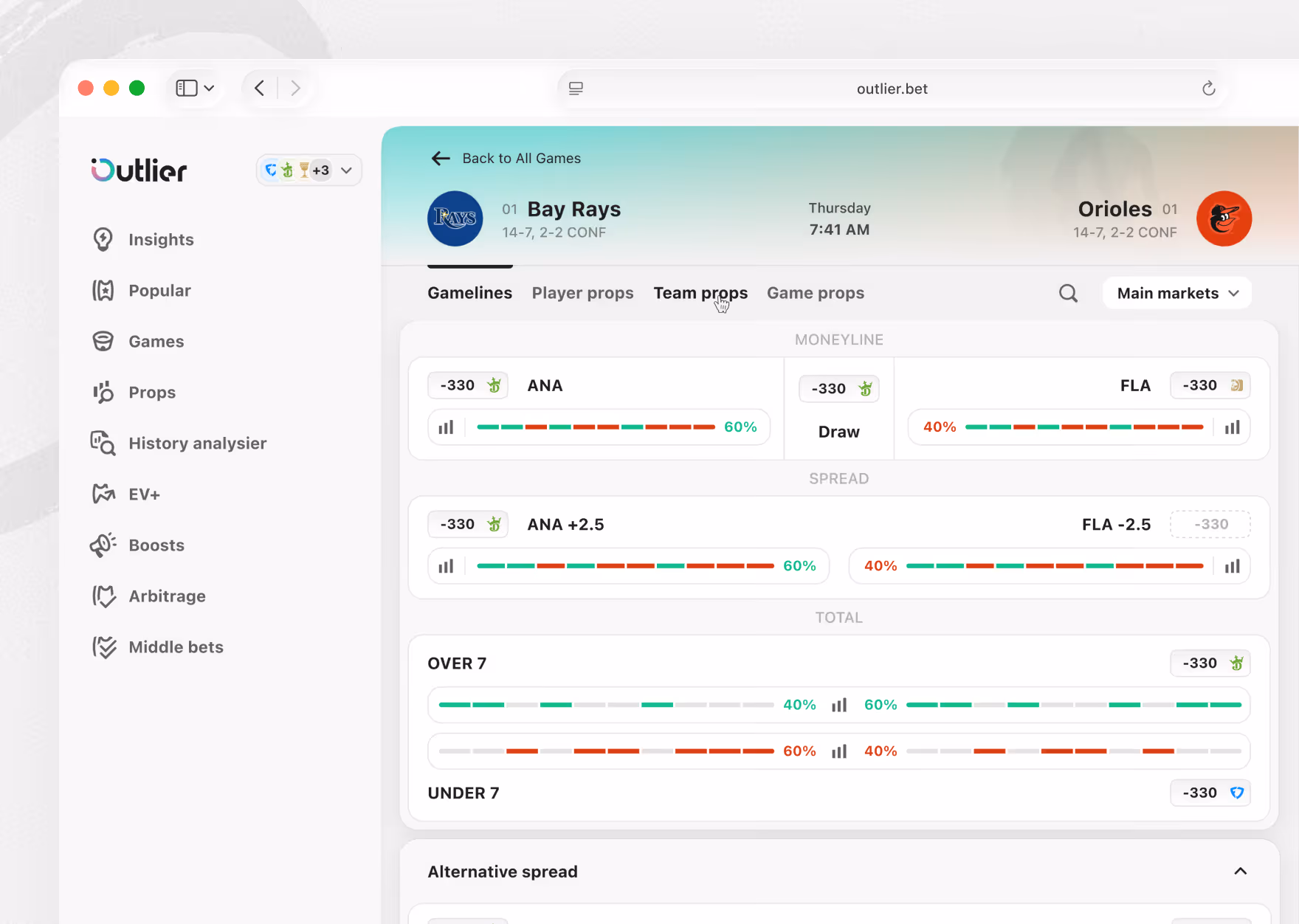Viewport: 1299px width, 924px height.
Task: Click the Bay Rays team name
Action: pos(574,210)
